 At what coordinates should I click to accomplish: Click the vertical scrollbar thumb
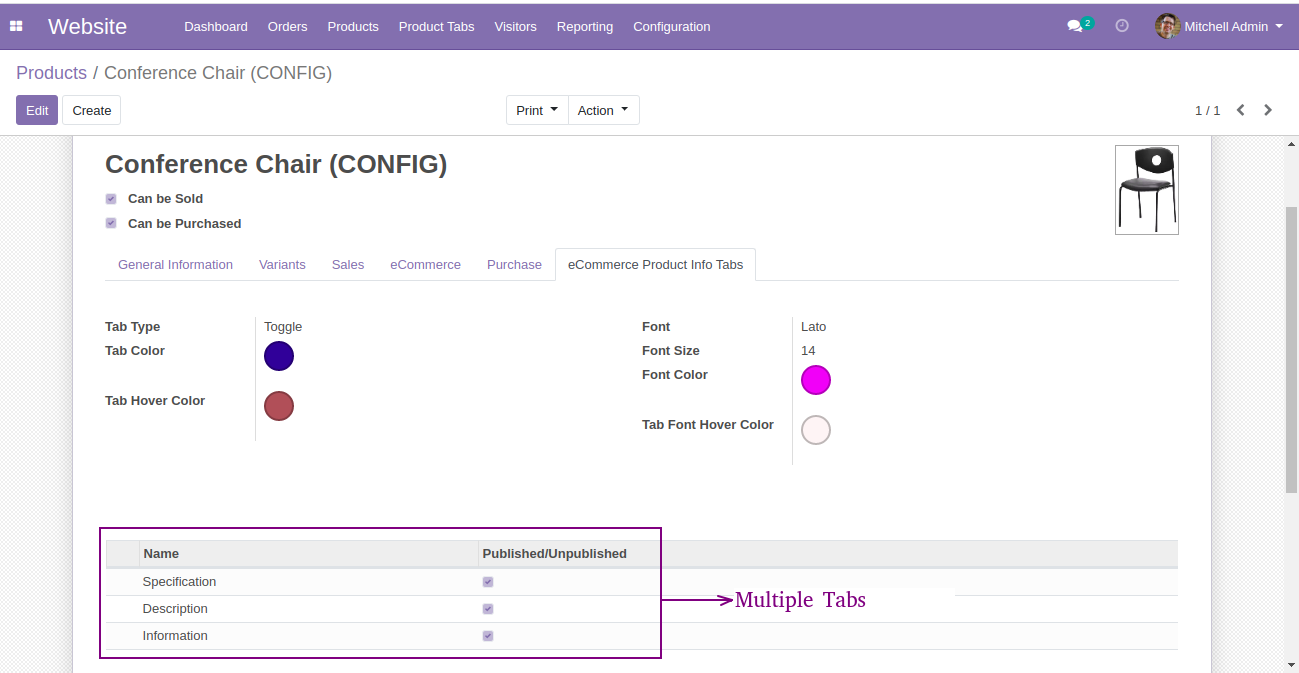pyautogui.click(x=1291, y=350)
